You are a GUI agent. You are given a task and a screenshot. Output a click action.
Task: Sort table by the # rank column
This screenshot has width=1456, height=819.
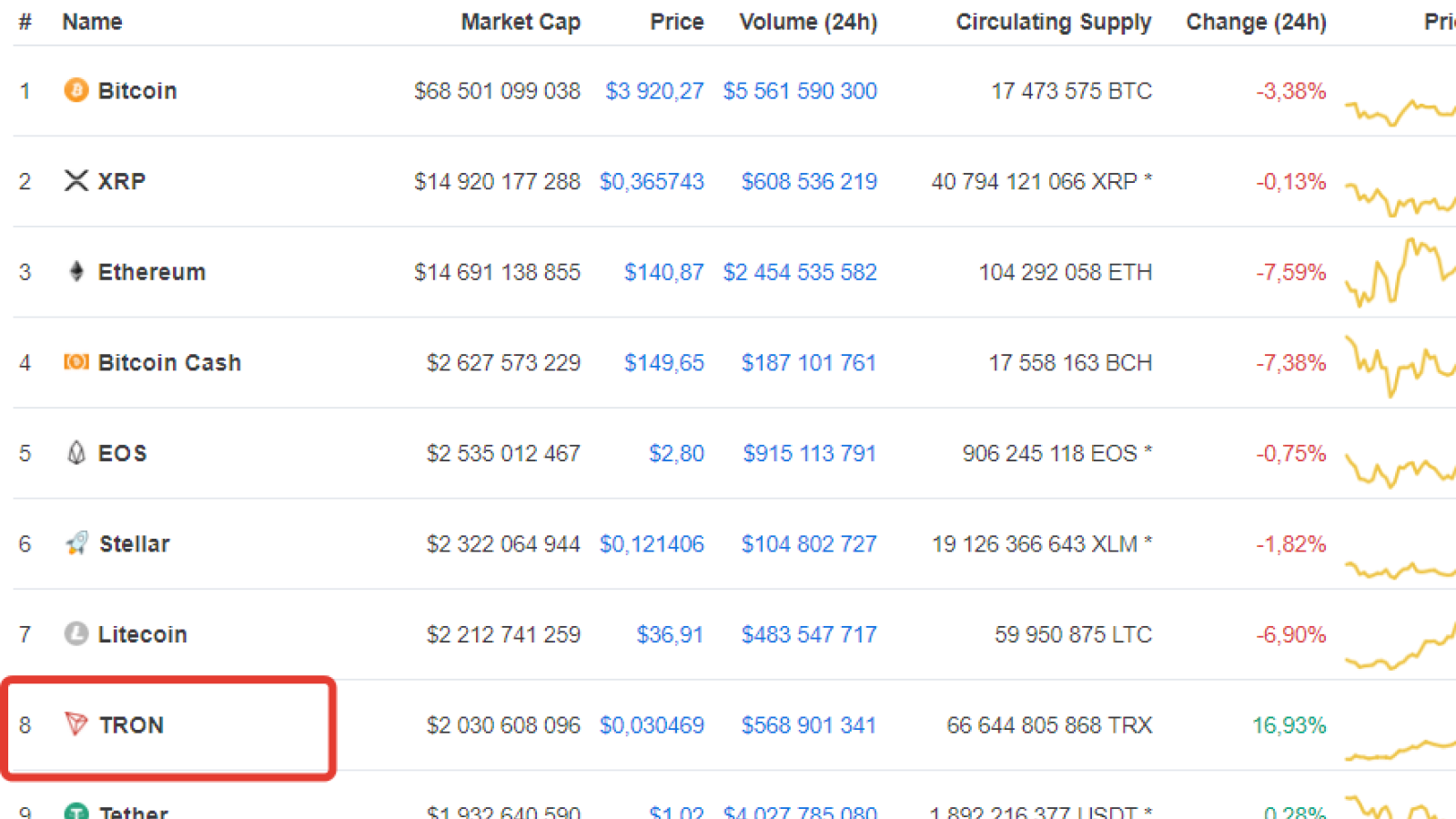pos(25,22)
